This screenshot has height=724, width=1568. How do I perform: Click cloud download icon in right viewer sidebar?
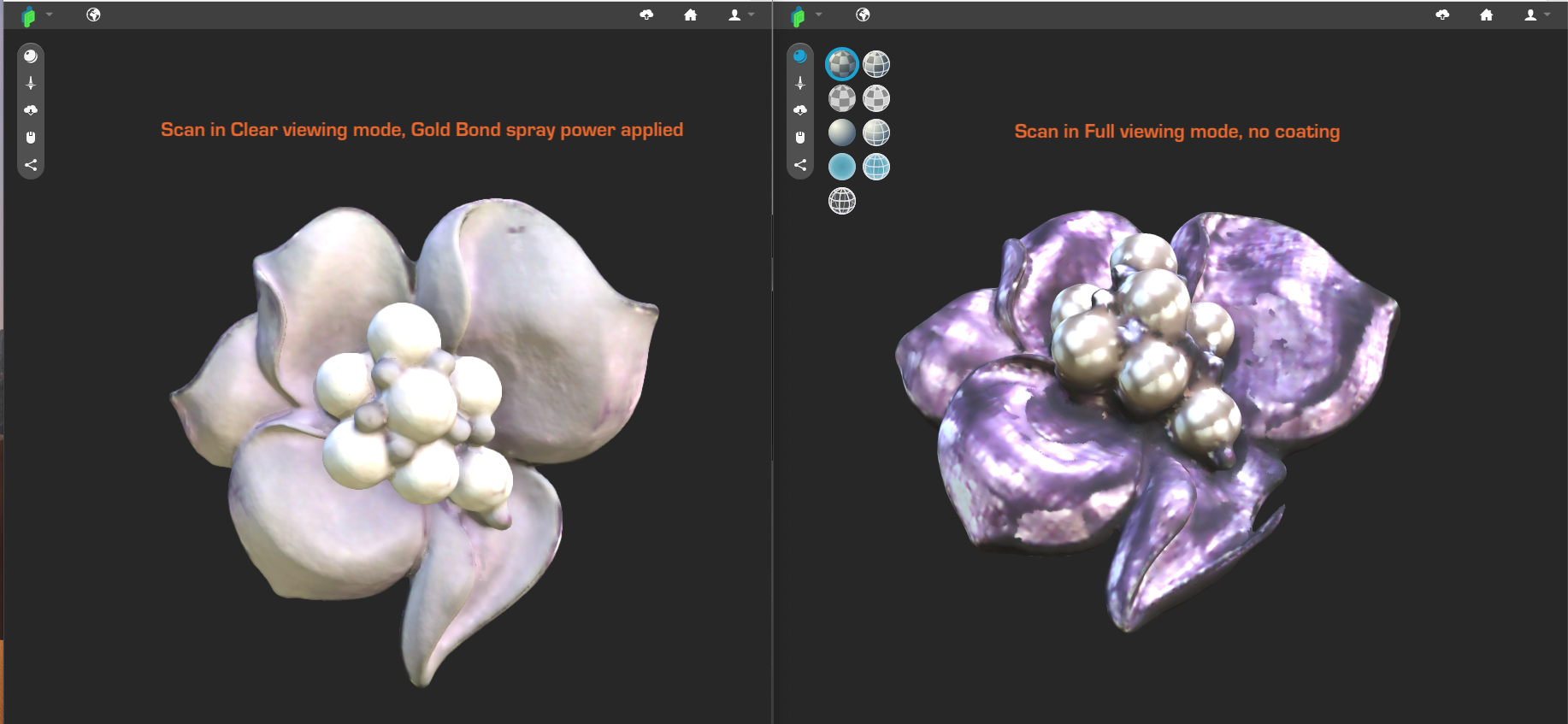pyautogui.click(x=800, y=110)
